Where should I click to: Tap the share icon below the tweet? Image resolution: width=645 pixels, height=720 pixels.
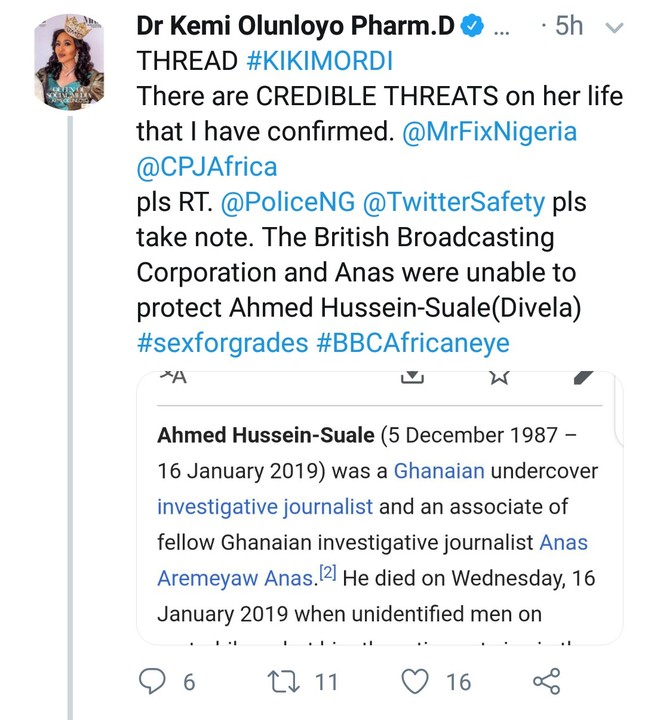pyautogui.click(x=545, y=683)
